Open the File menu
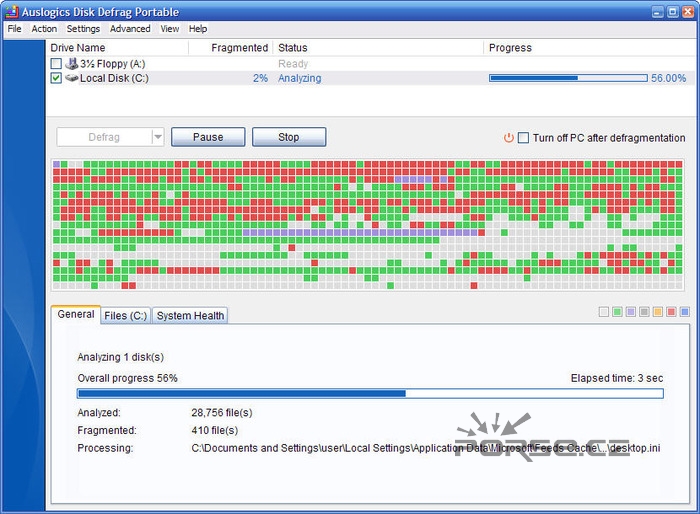Image resolution: width=700 pixels, height=514 pixels. pyautogui.click(x=14, y=29)
